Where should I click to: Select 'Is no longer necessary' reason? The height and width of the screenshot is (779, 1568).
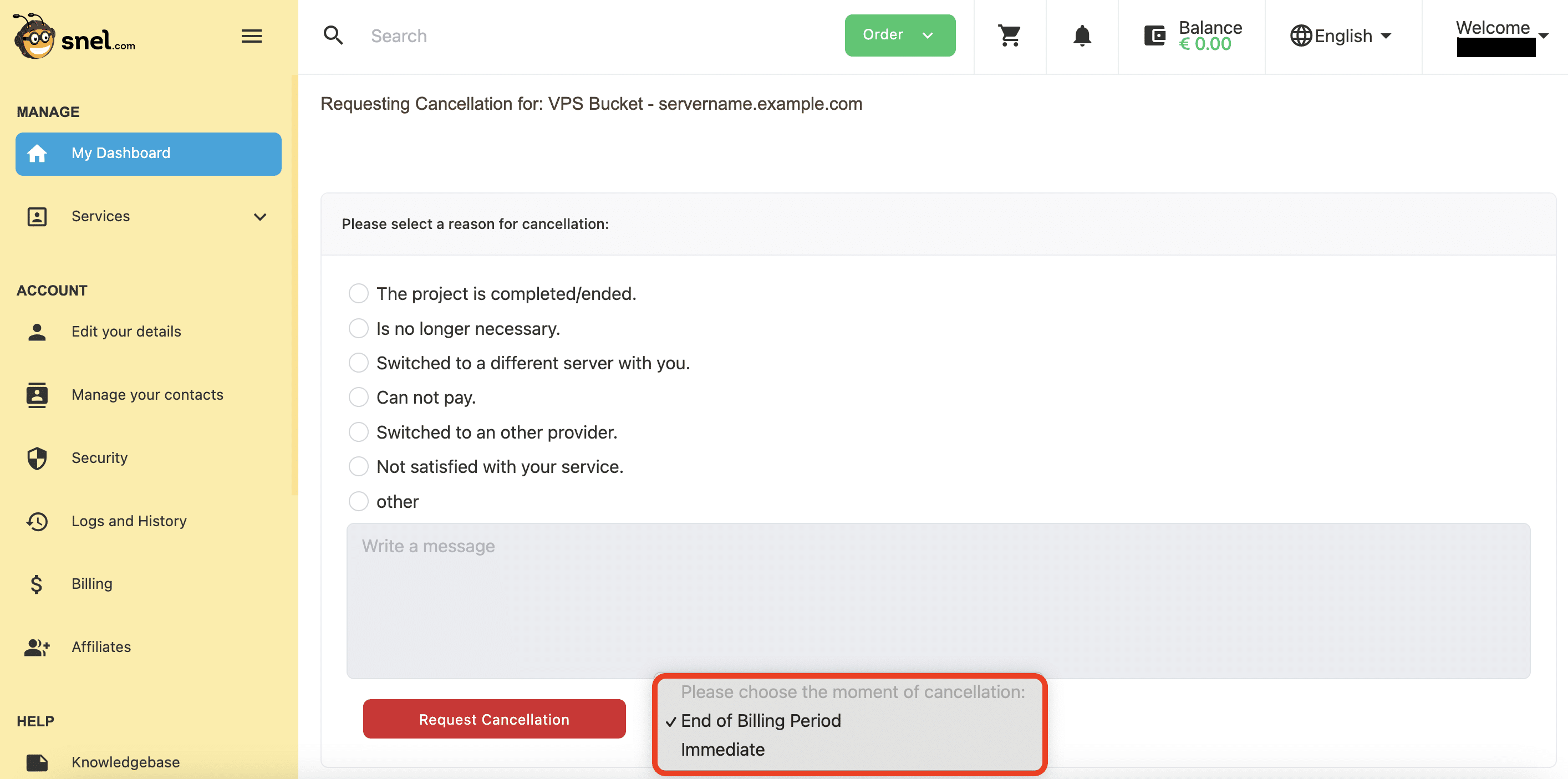point(359,328)
